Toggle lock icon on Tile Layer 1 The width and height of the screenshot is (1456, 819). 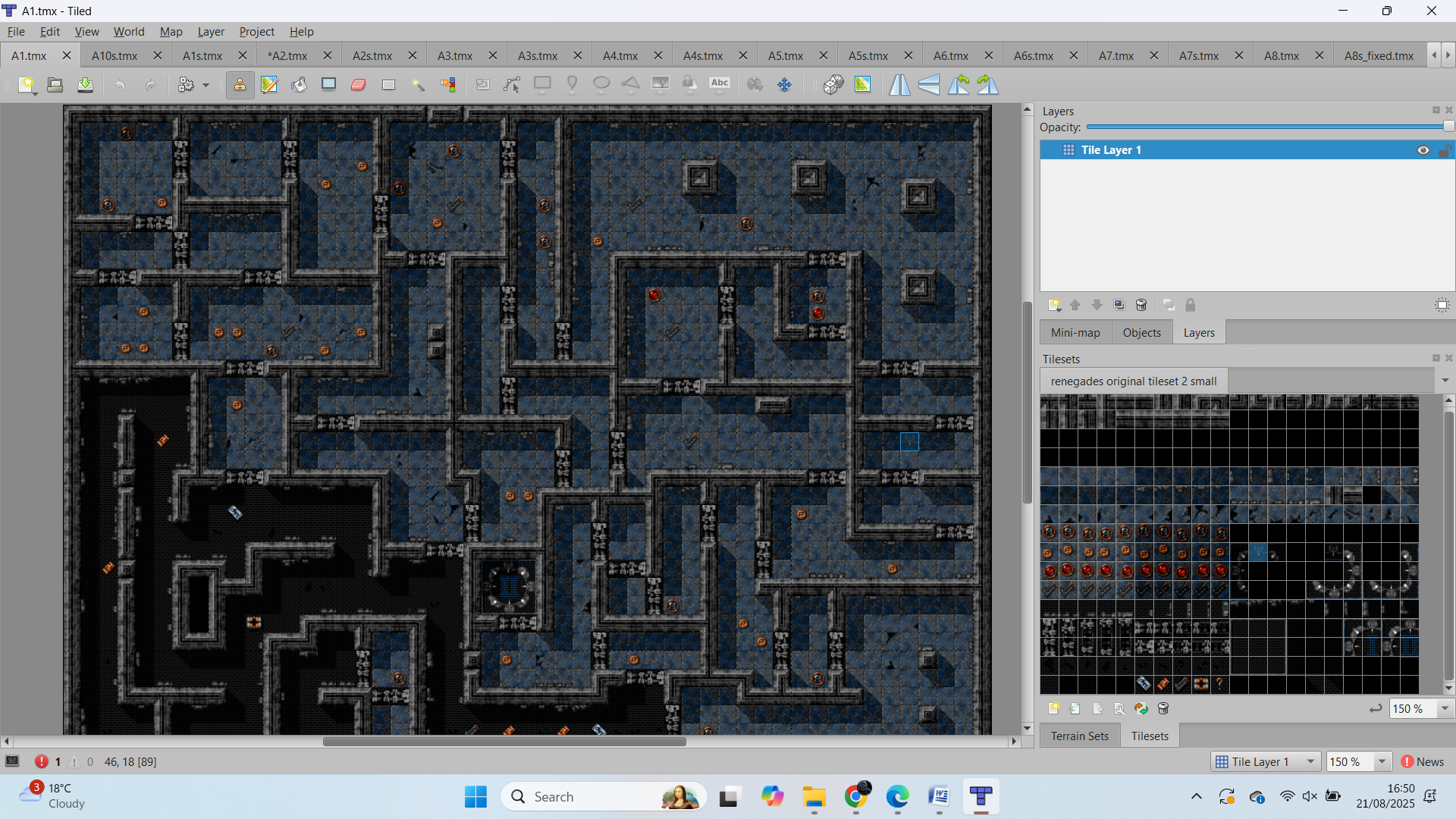point(1444,150)
